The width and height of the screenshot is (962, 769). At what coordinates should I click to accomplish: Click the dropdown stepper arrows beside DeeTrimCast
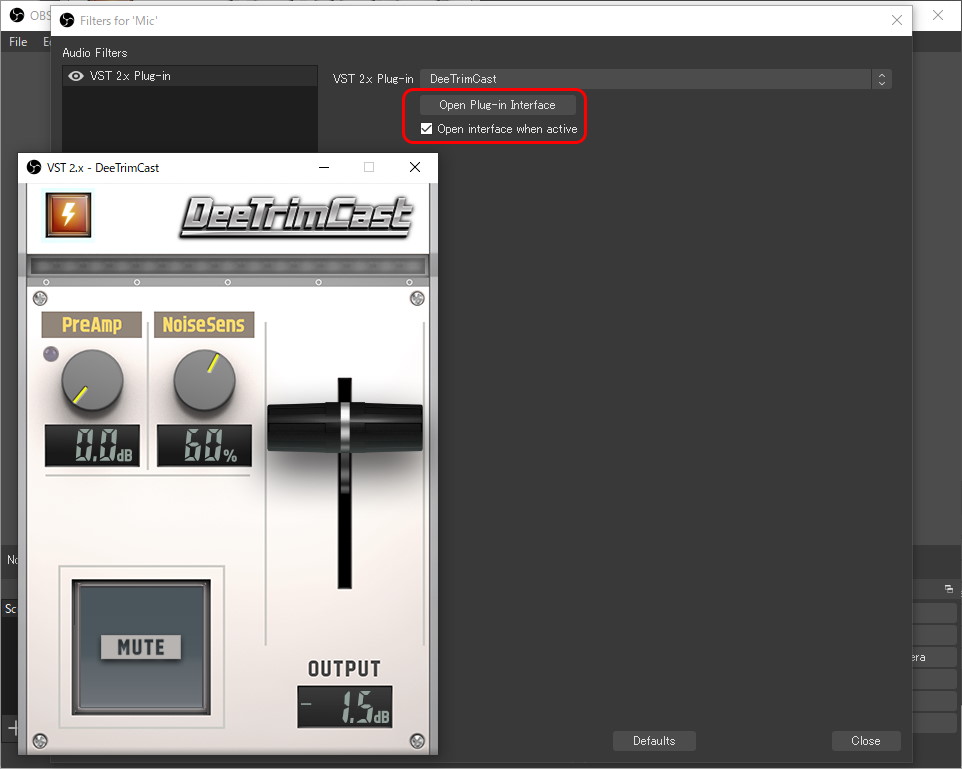tap(882, 79)
